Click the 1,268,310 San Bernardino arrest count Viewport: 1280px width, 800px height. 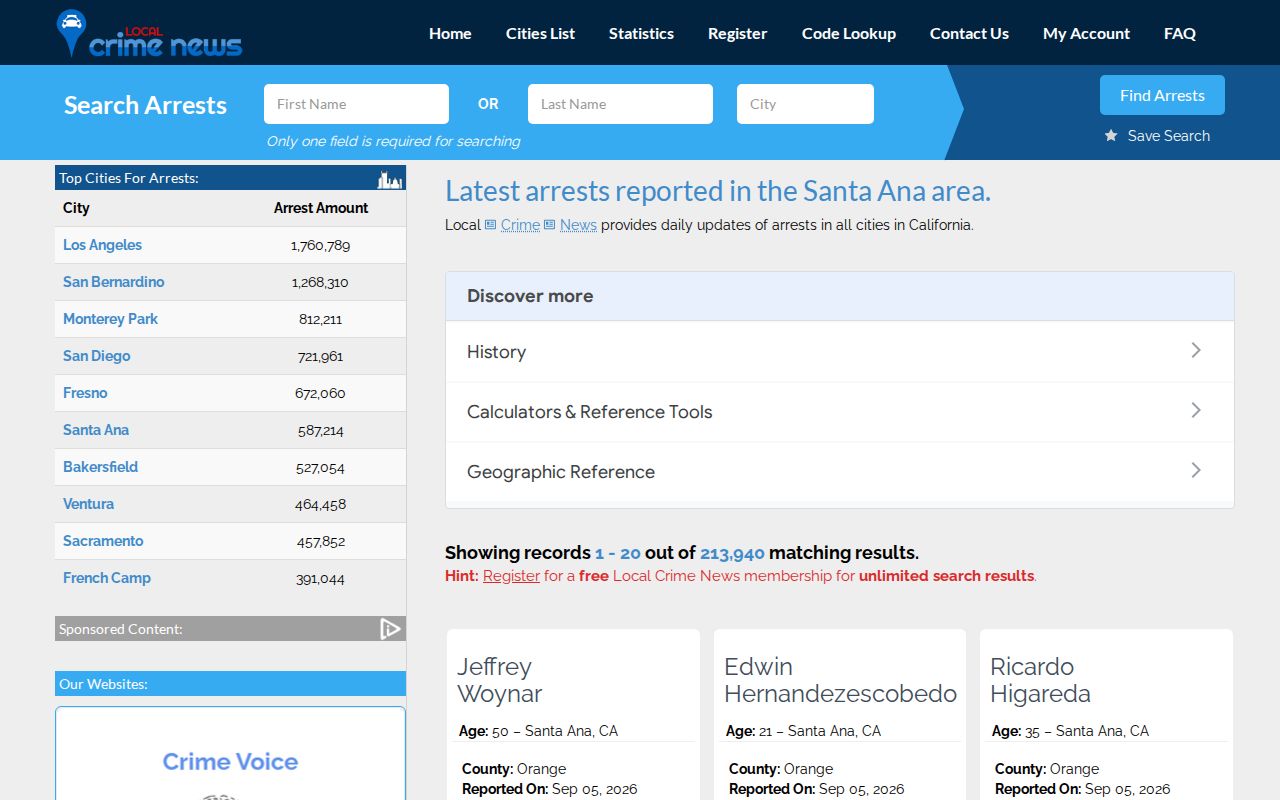320,282
